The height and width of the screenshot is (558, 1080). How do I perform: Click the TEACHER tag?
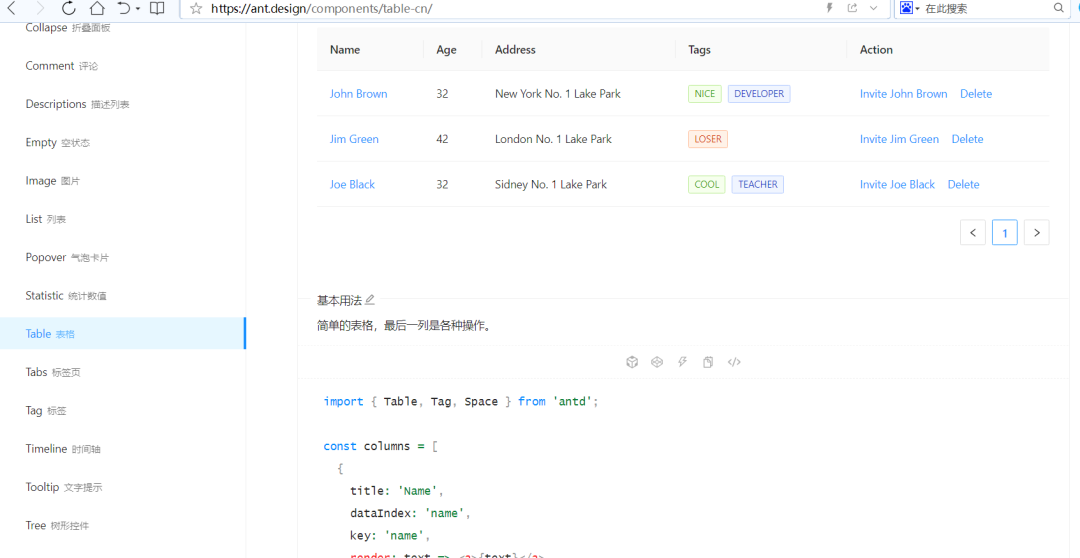point(758,185)
